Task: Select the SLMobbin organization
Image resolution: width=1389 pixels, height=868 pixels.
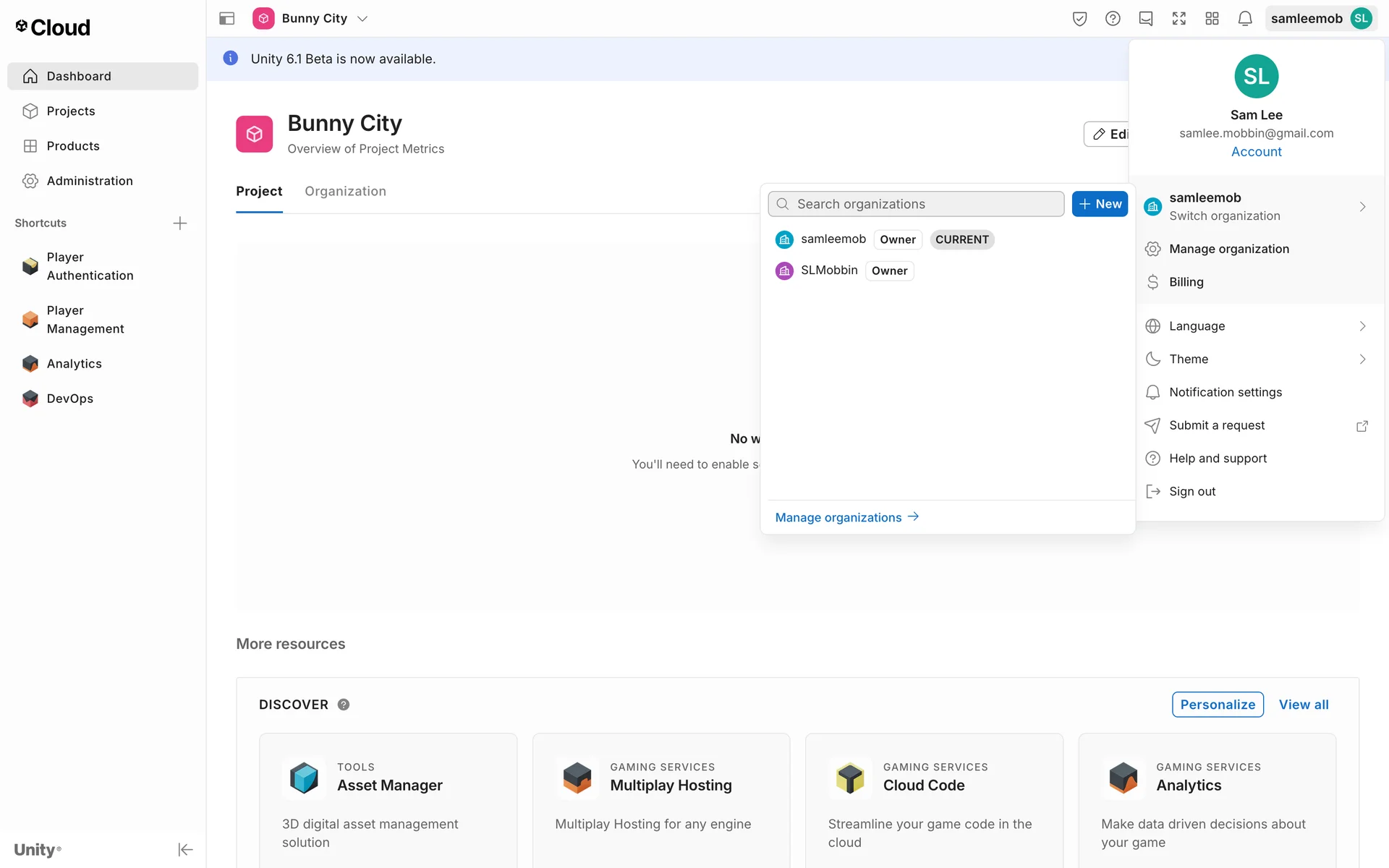Action: [828, 271]
